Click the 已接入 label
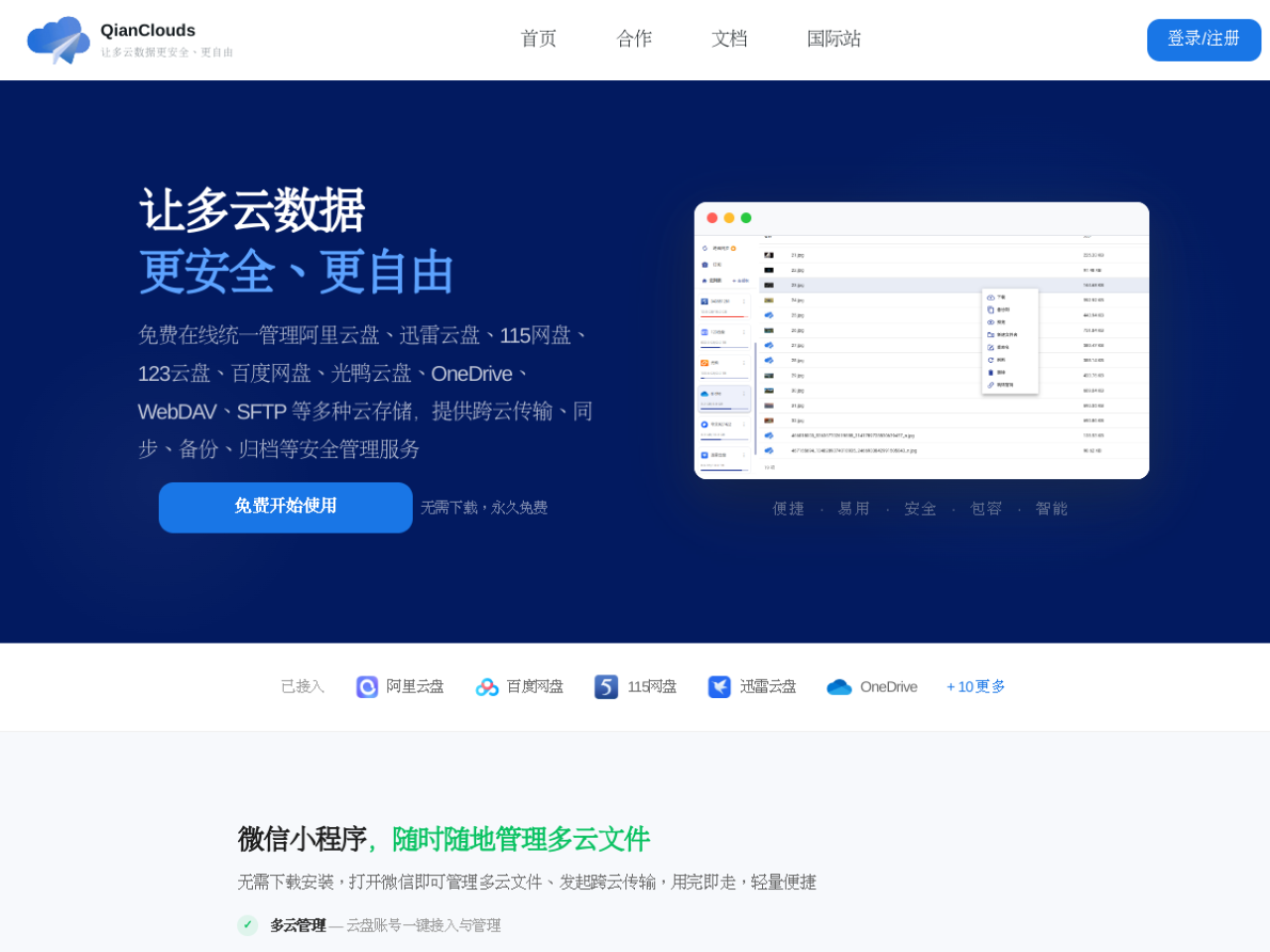This screenshot has height=952, width=1270. click(303, 686)
